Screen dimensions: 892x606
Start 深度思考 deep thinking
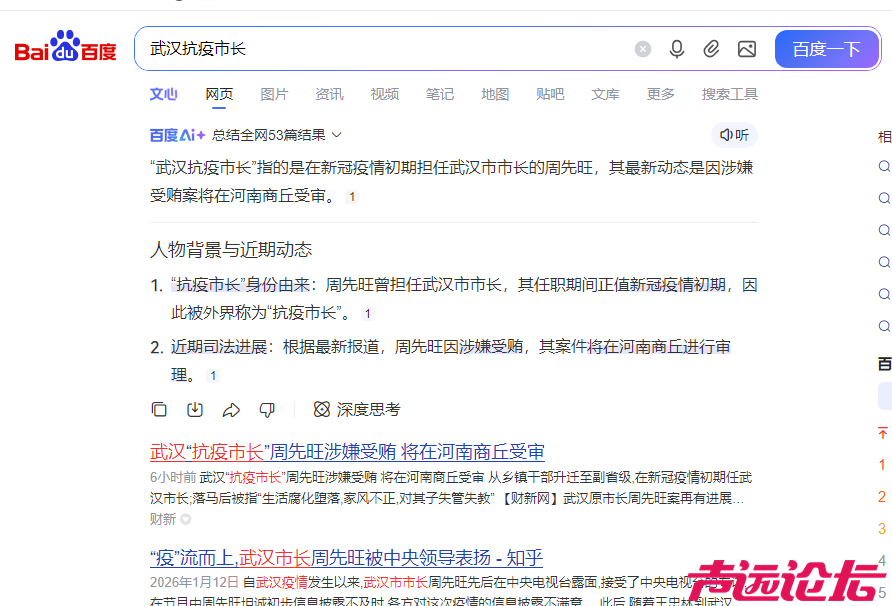coord(357,410)
